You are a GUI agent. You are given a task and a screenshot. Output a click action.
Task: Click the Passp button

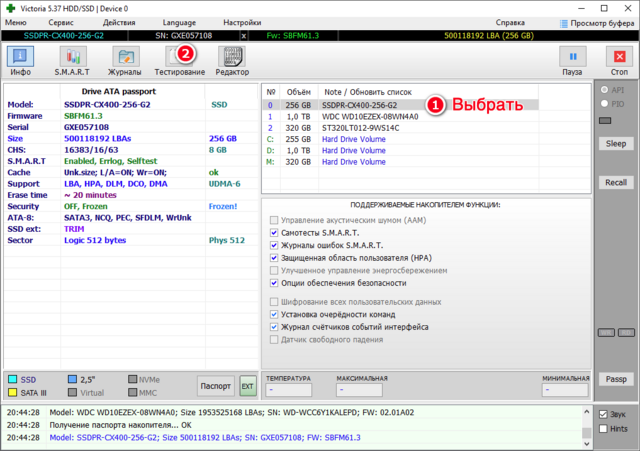[614, 379]
